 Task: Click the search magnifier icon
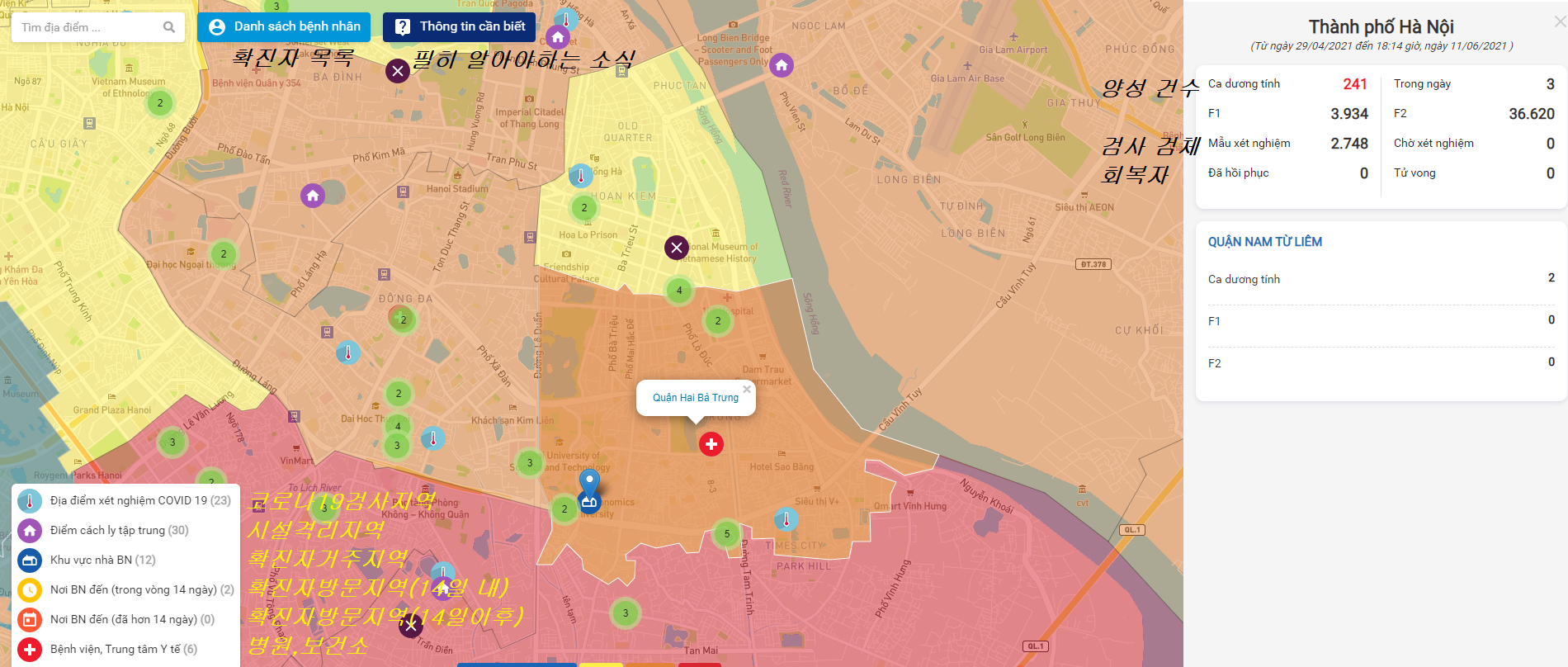[169, 27]
